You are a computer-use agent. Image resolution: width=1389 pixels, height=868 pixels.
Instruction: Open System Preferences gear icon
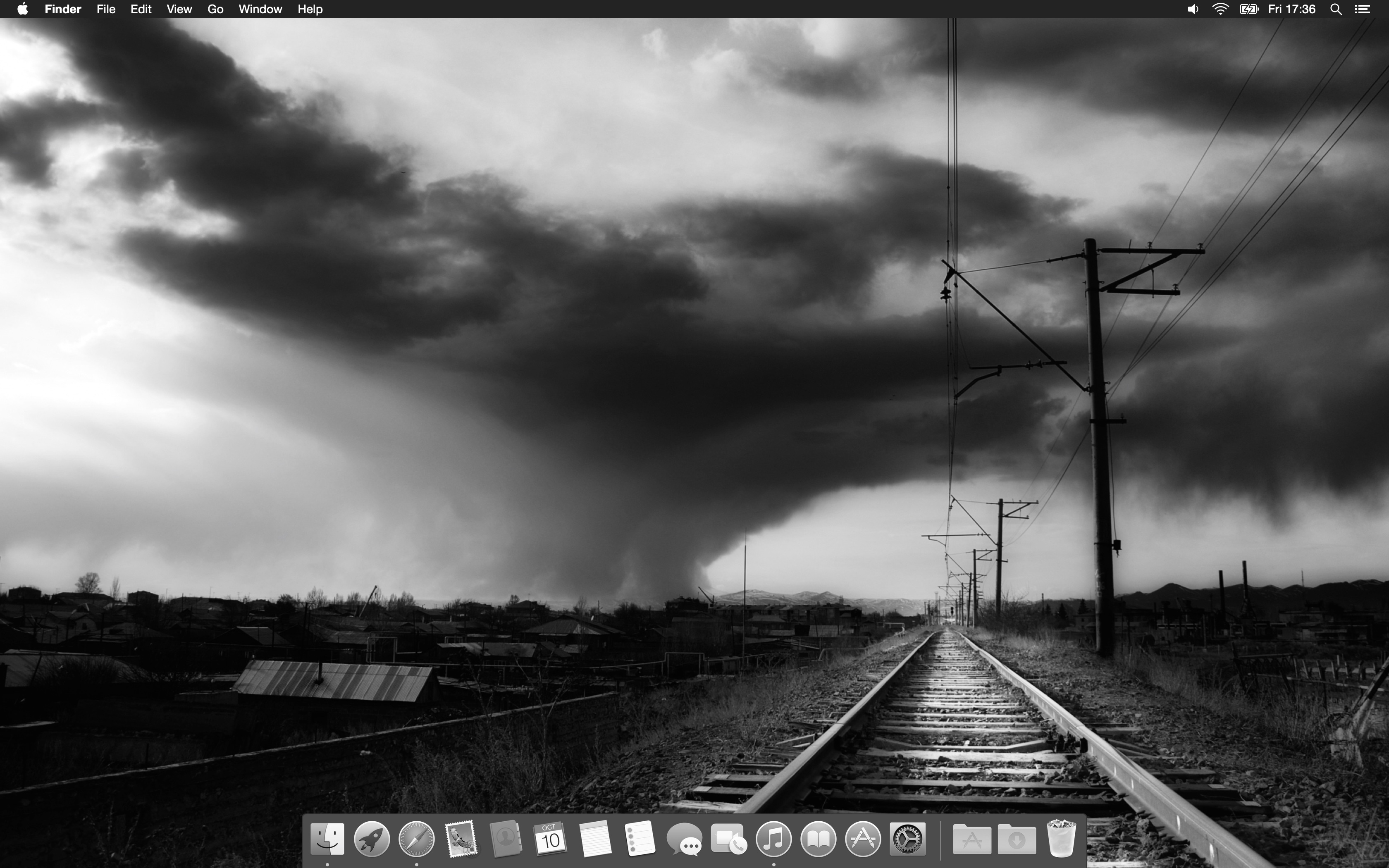(x=907, y=839)
